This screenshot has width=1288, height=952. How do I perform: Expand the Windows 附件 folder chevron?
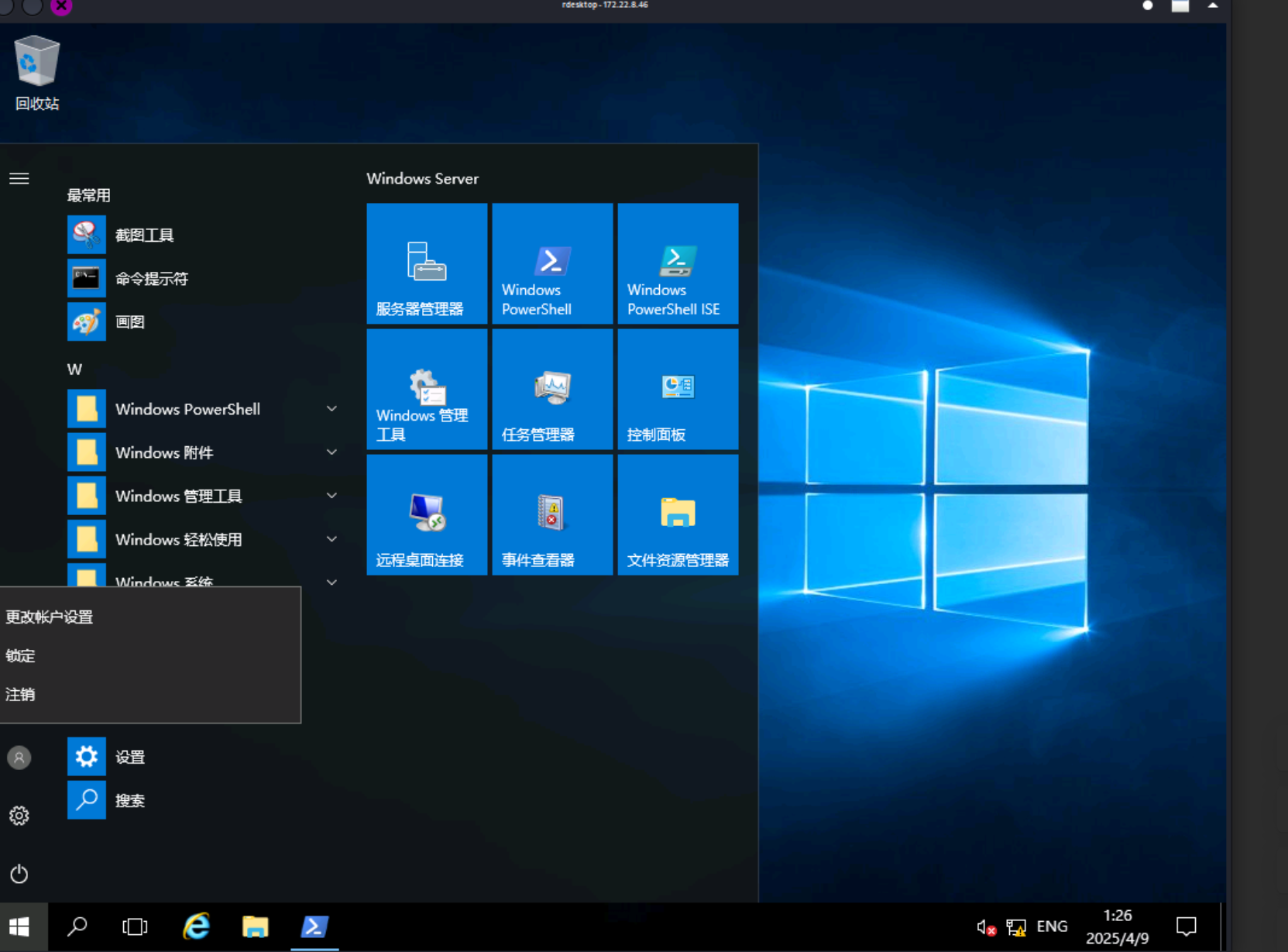pyautogui.click(x=331, y=452)
